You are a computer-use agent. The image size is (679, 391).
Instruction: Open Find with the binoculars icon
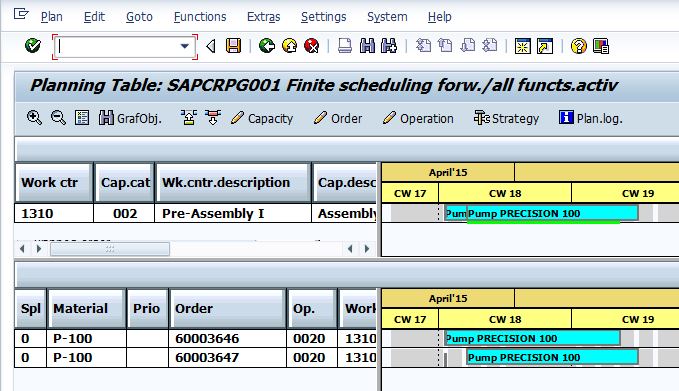[367, 45]
